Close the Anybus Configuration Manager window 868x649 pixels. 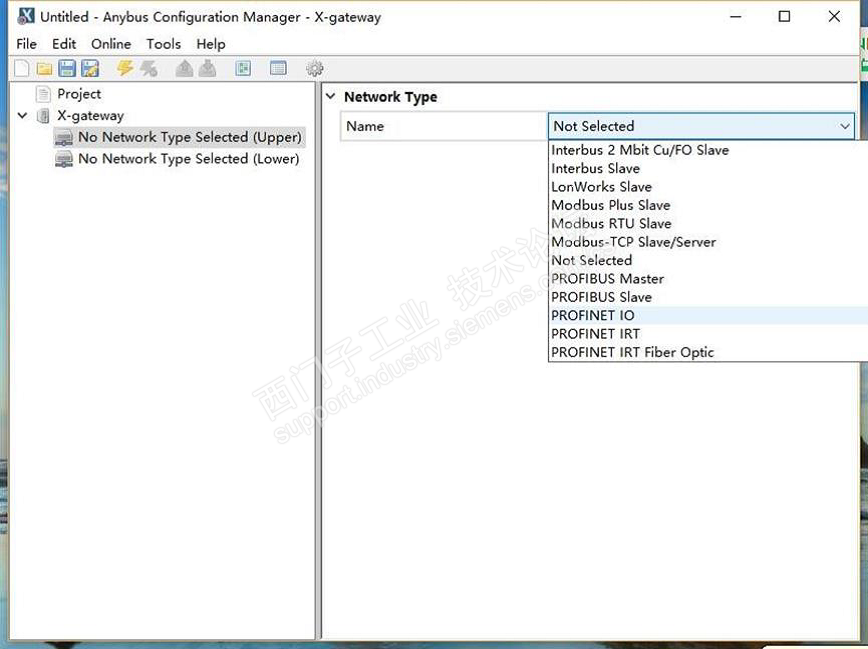click(x=834, y=17)
